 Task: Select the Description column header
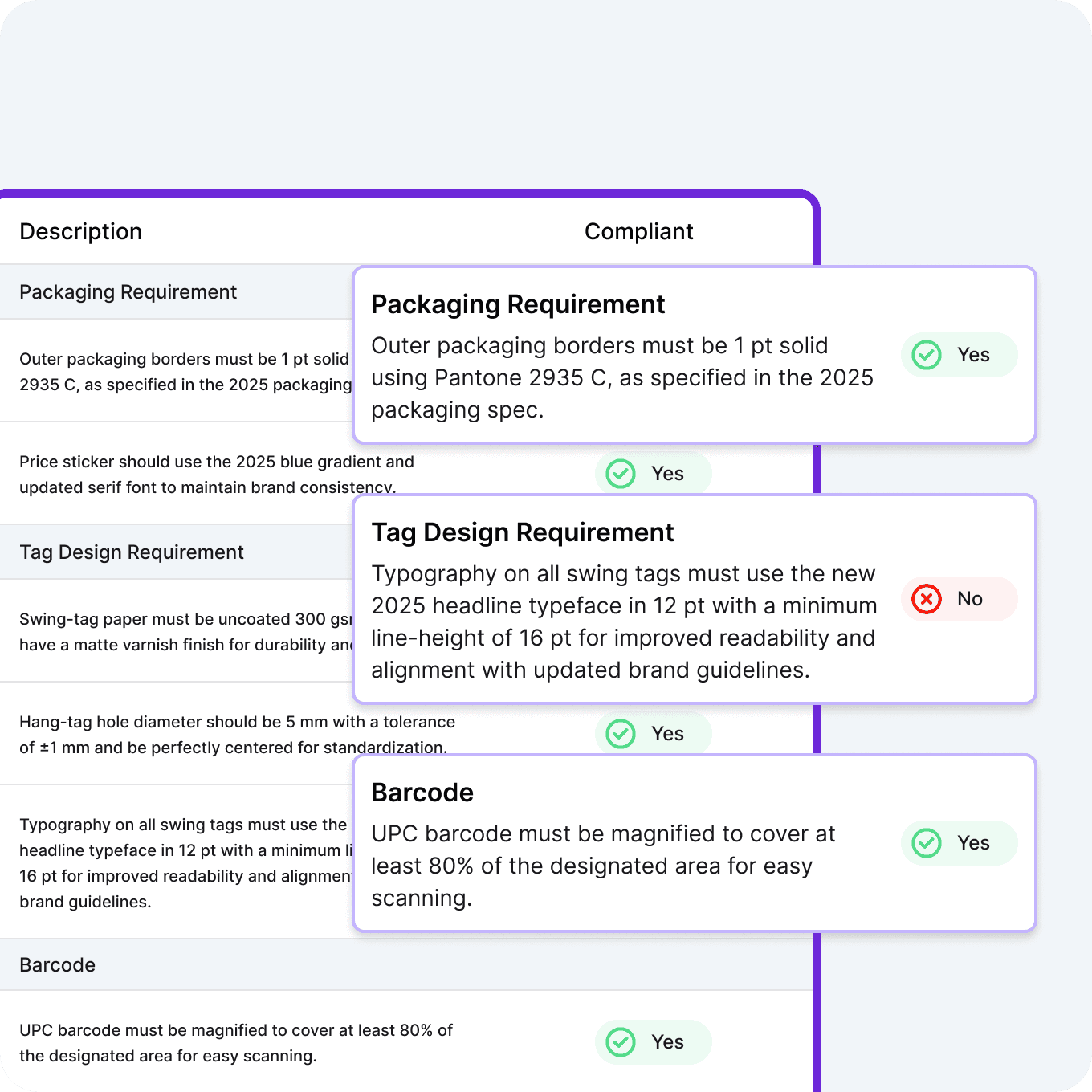point(80,231)
